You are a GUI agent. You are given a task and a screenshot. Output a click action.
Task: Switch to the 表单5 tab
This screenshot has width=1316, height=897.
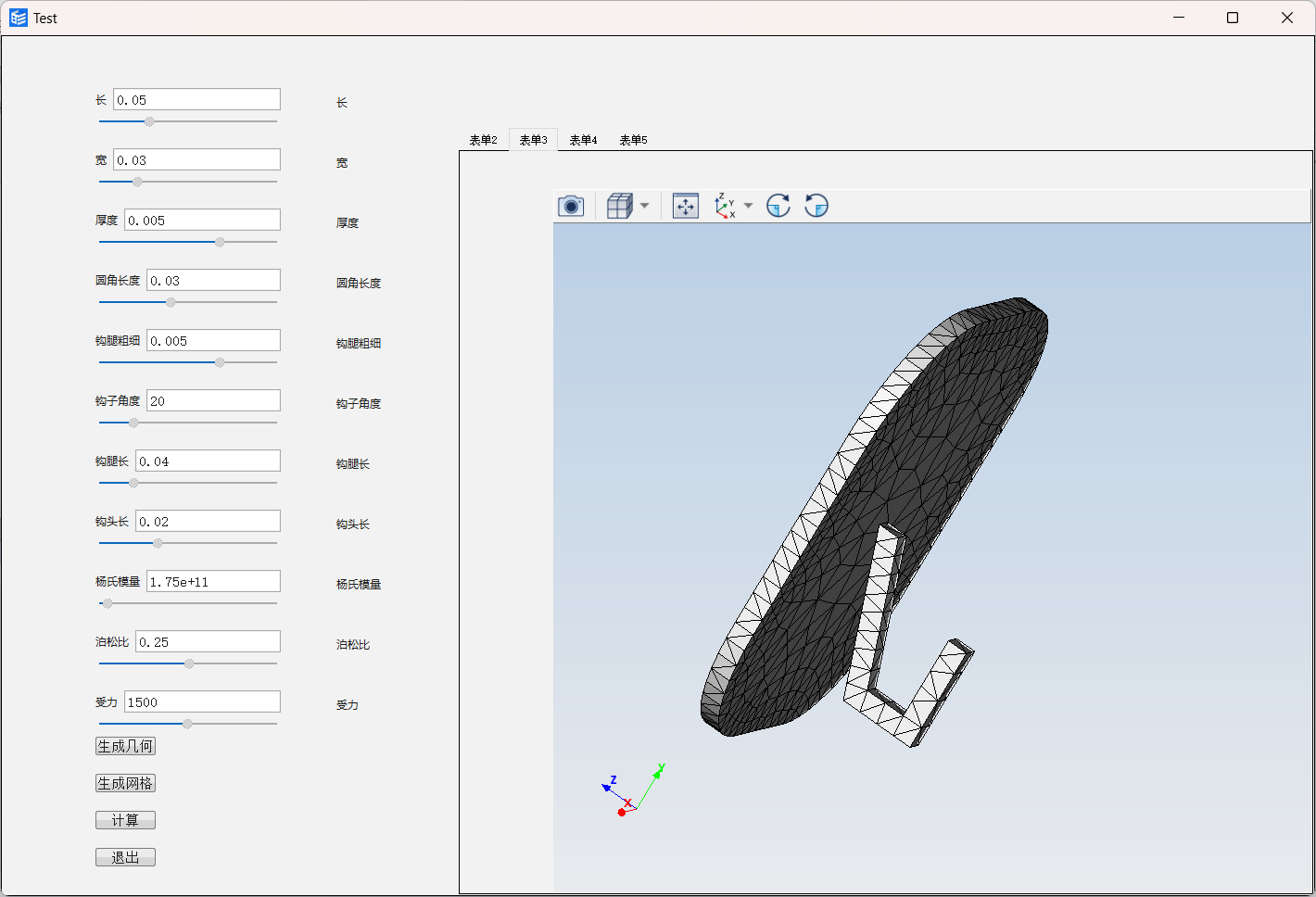click(633, 140)
